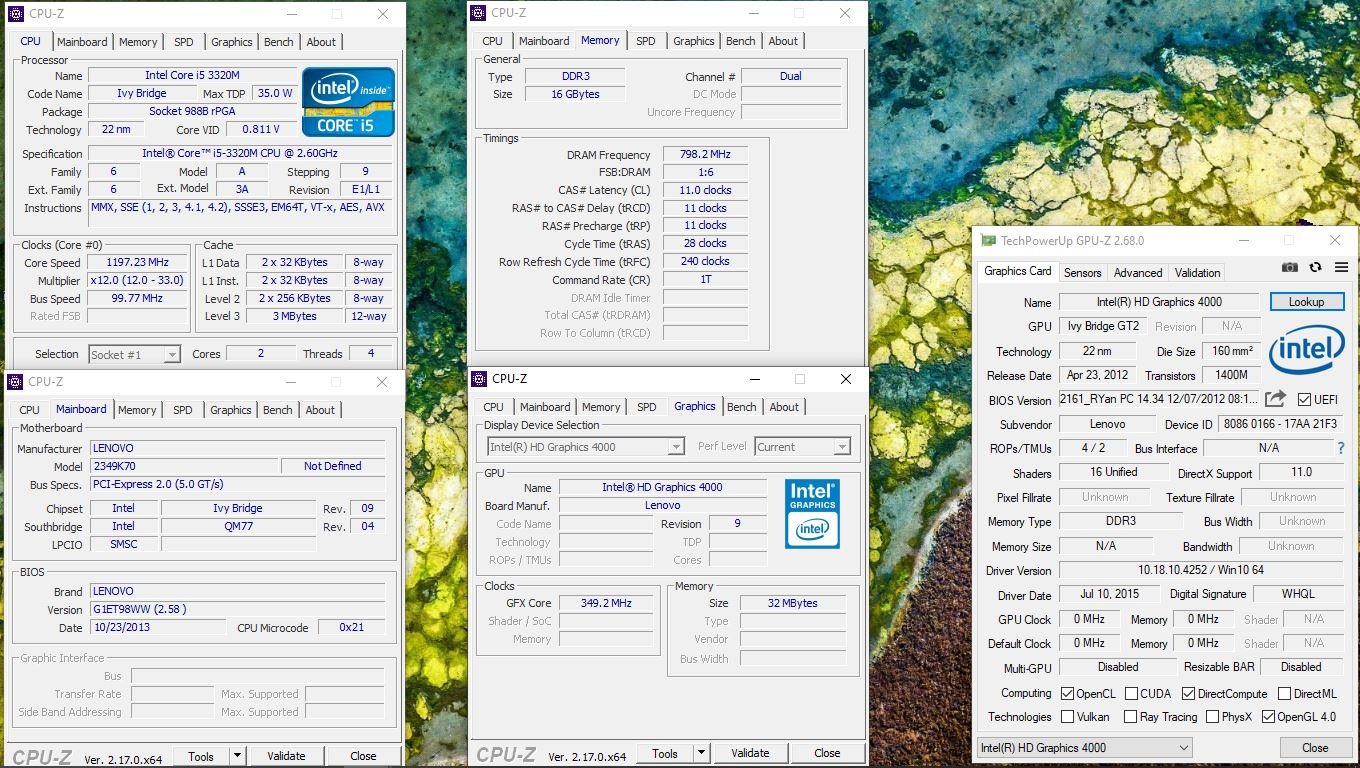Click the Close button at GPU-Z bottom
Image resolution: width=1360 pixels, height=768 pixels.
pyautogui.click(x=1315, y=747)
